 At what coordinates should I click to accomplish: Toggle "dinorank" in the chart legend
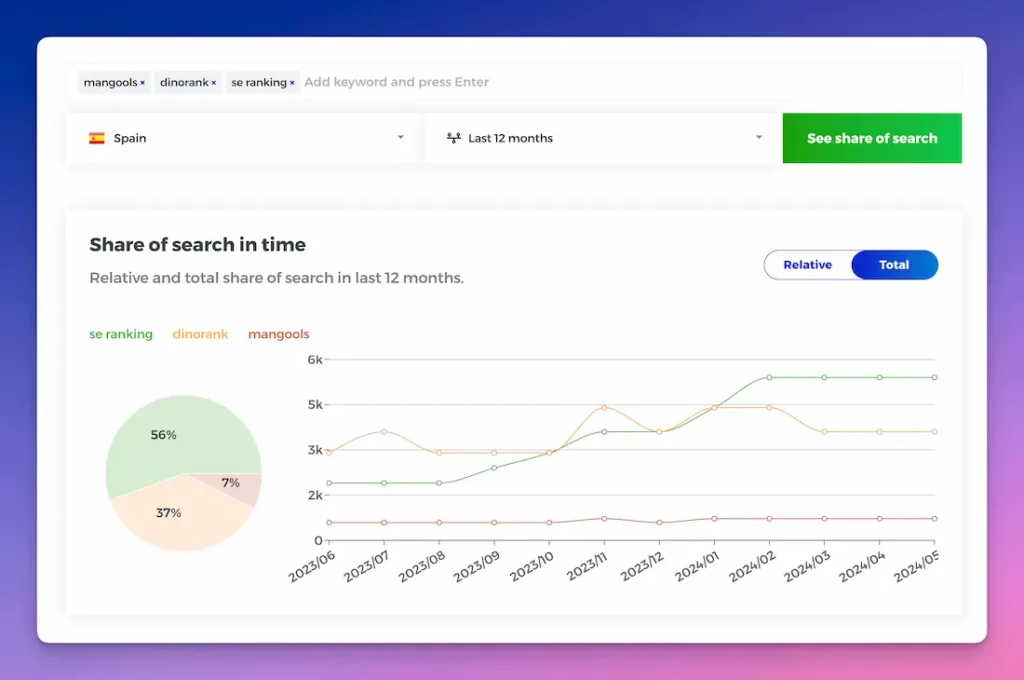(200, 334)
